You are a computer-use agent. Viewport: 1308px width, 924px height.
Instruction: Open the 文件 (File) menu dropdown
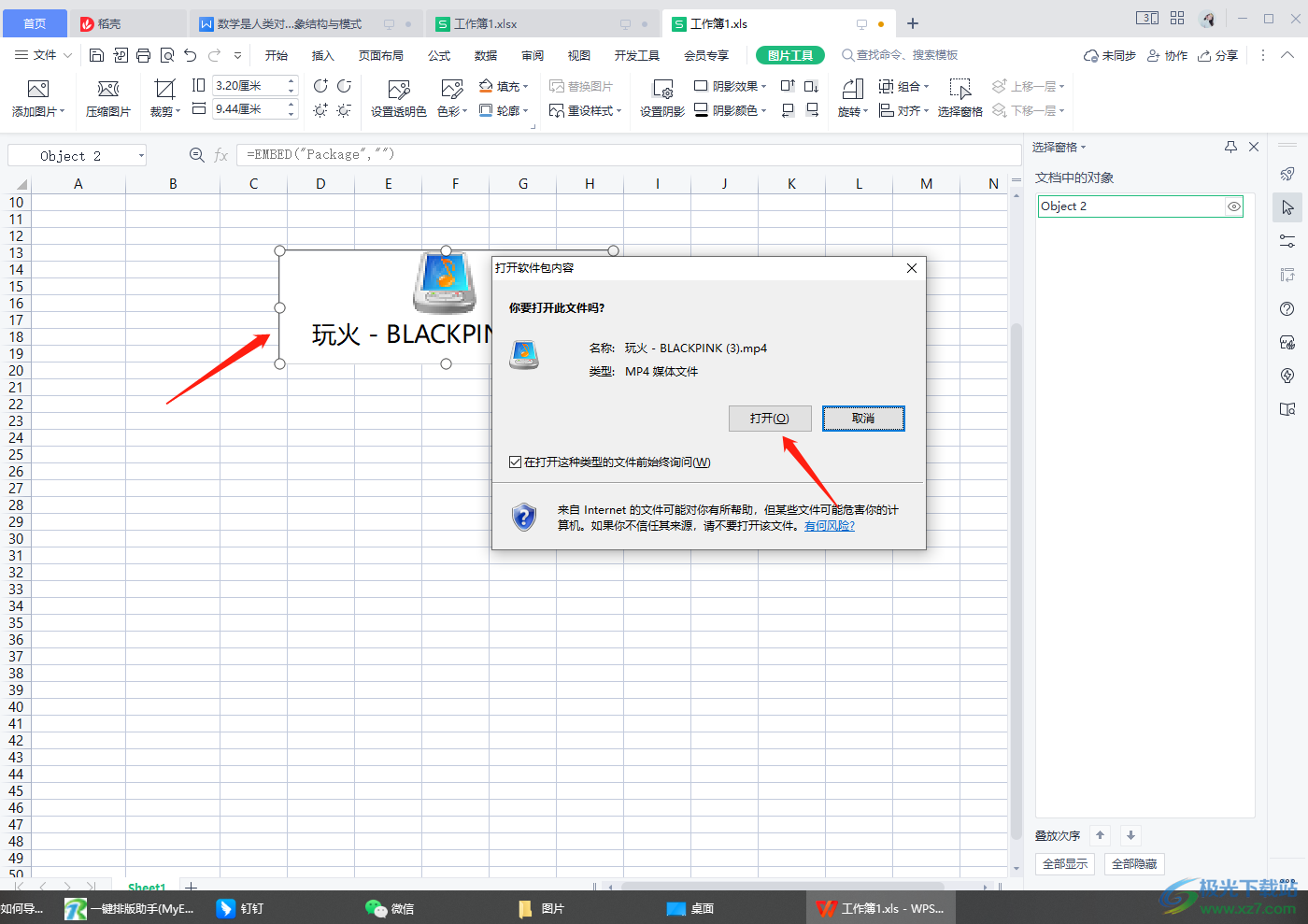[44, 55]
